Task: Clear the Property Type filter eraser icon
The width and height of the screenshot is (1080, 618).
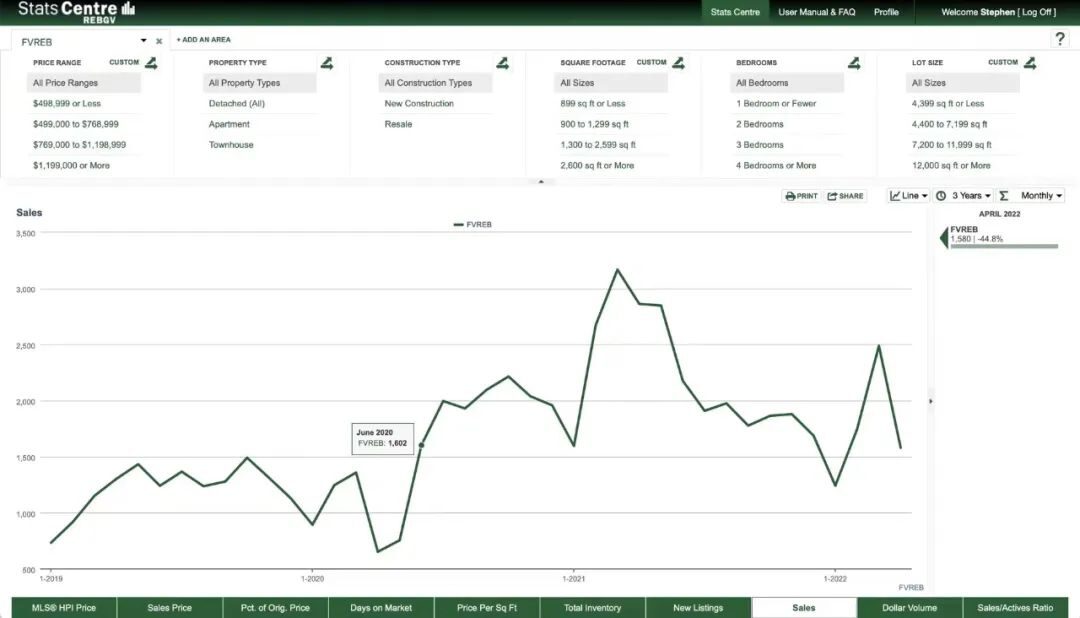Action: click(x=326, y=63)
